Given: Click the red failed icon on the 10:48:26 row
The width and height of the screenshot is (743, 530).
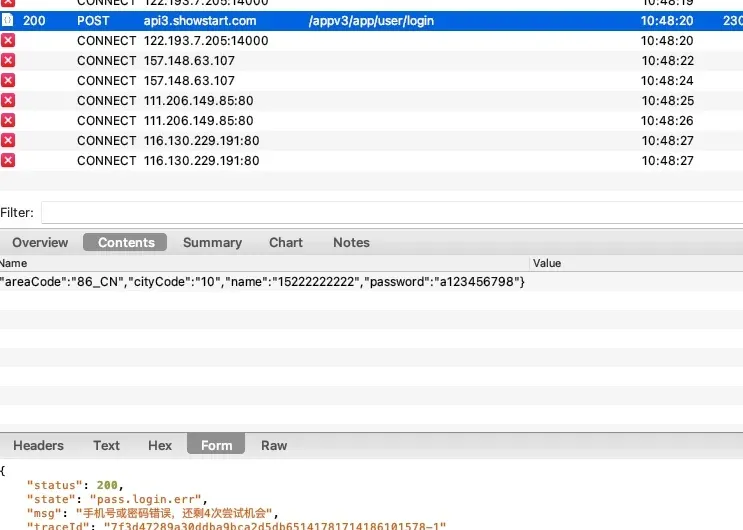Looking at the screenshot, I should [8, 120].
